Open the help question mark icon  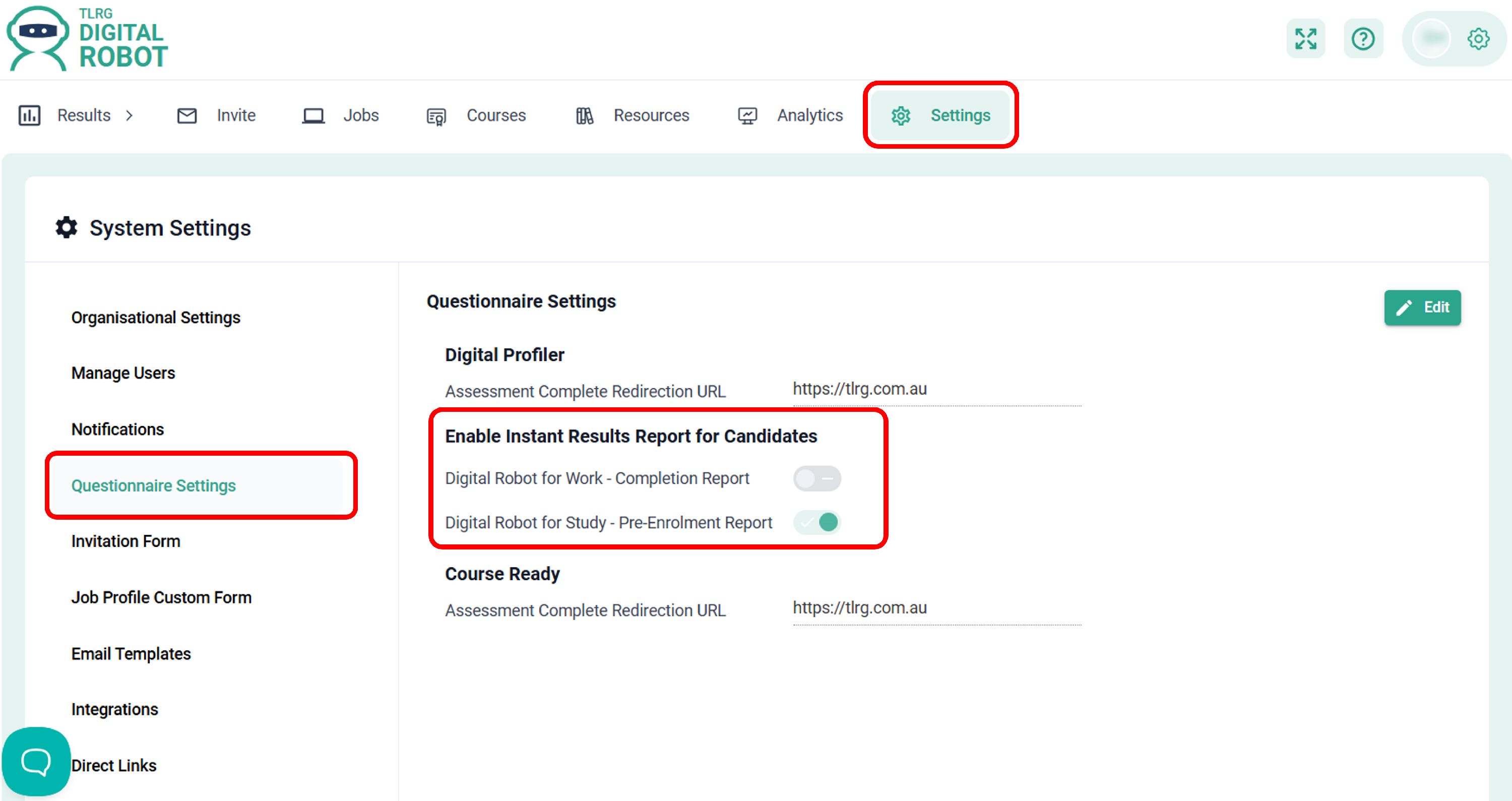[x=1363, y=39]
